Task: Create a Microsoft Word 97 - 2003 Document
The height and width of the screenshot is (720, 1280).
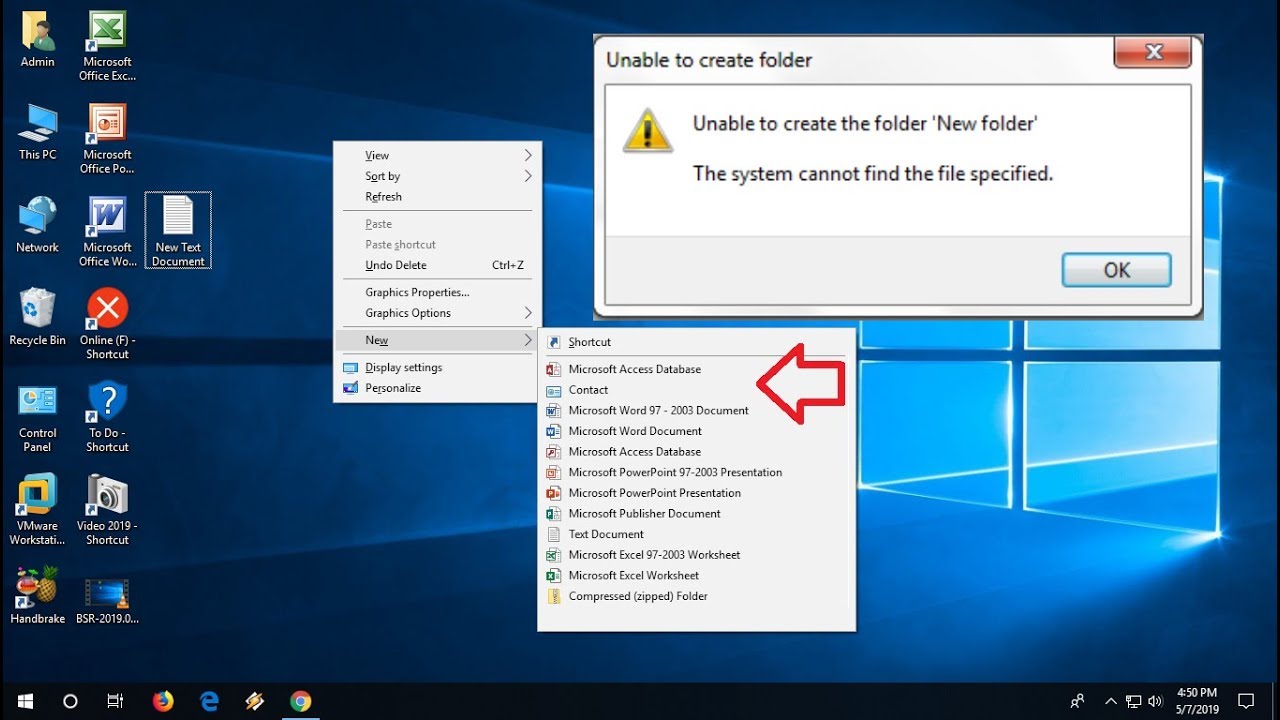Action: [x=696, y=410]
